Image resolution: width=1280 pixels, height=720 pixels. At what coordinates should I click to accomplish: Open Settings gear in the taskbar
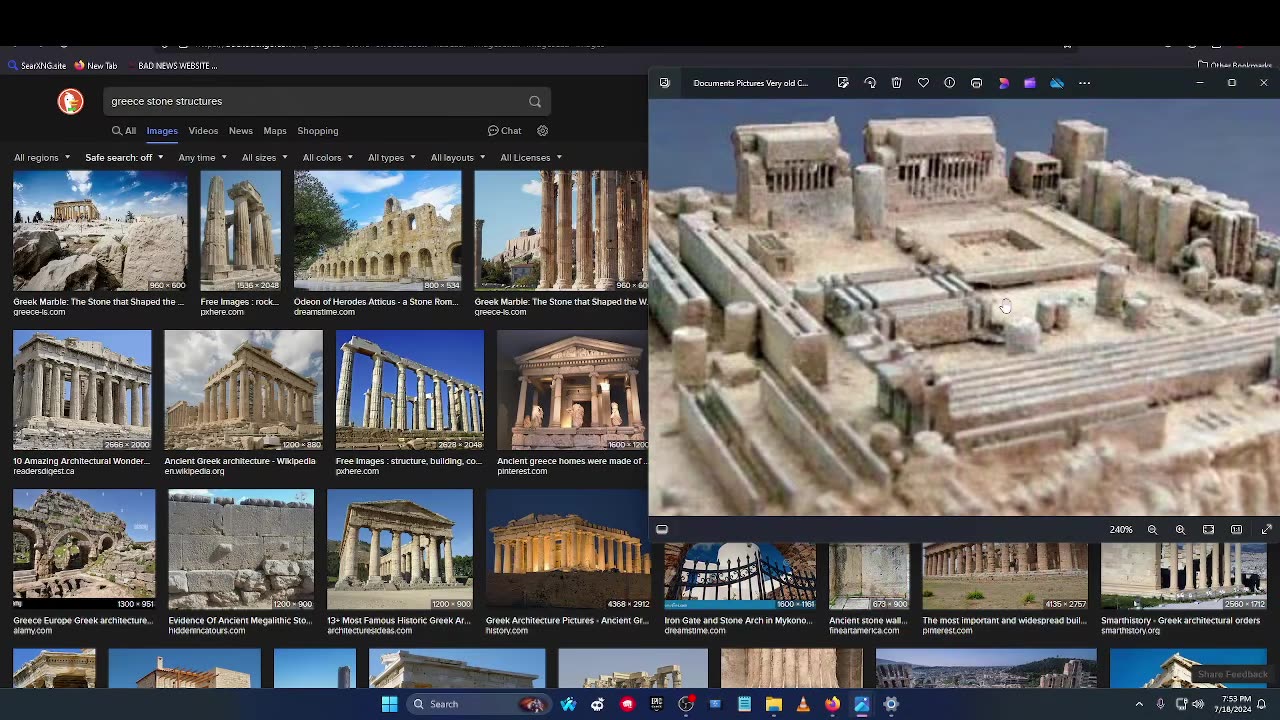pos(891,704)
